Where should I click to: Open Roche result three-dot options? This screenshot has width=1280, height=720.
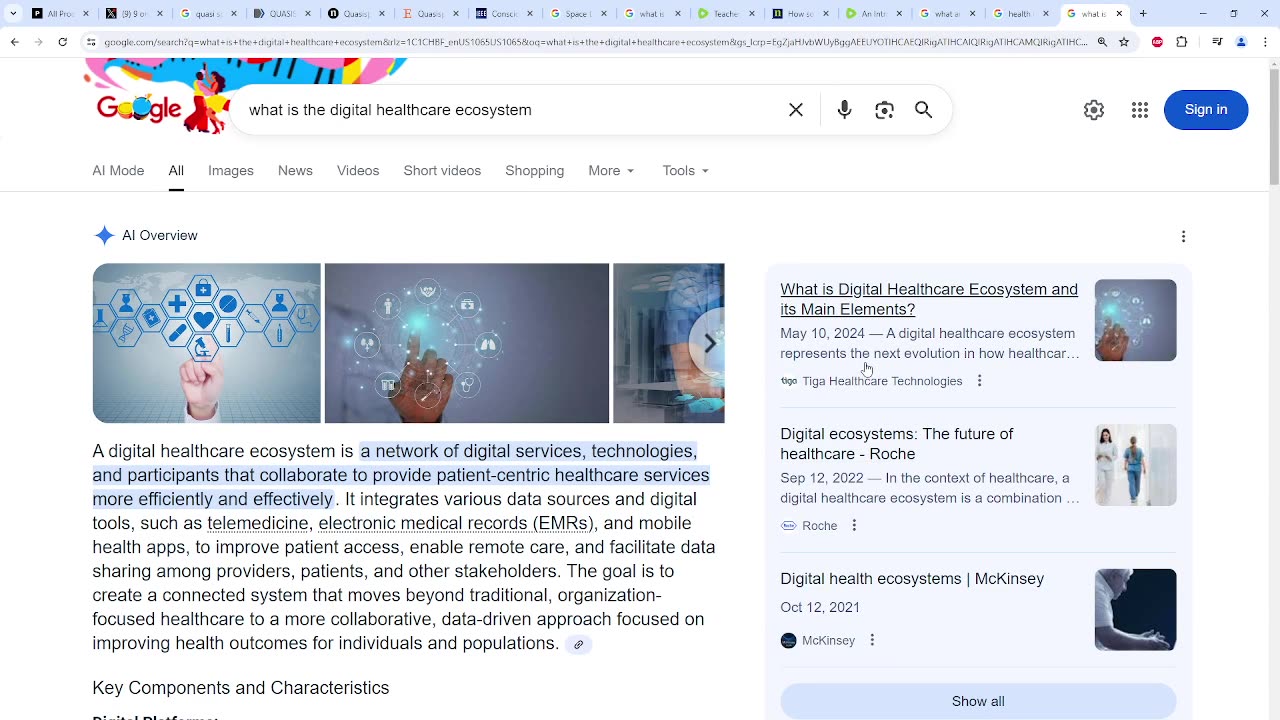pos(854,526)
